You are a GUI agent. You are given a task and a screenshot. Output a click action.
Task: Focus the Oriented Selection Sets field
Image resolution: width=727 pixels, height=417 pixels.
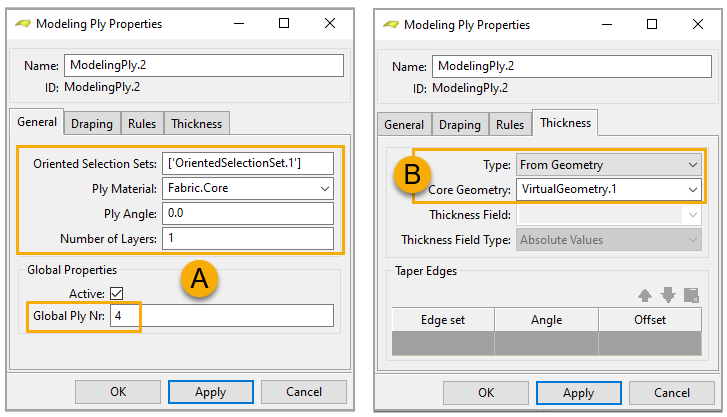(x=248, y=163)
